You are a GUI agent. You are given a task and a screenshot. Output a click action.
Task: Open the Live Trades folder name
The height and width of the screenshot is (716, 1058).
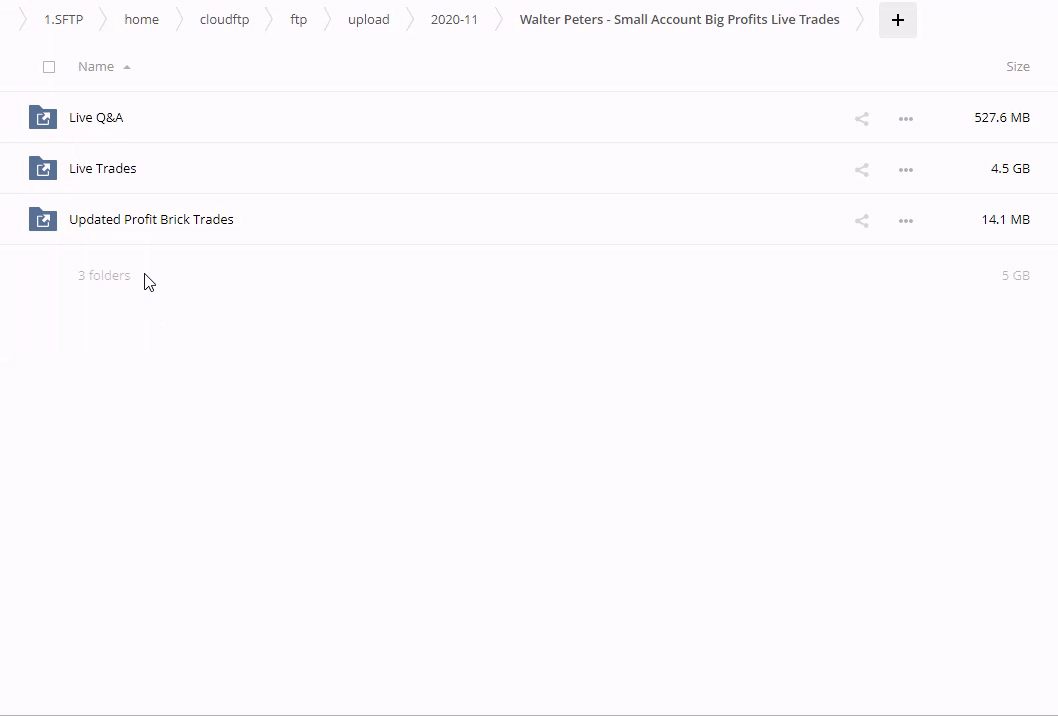(x=103, y=169)
